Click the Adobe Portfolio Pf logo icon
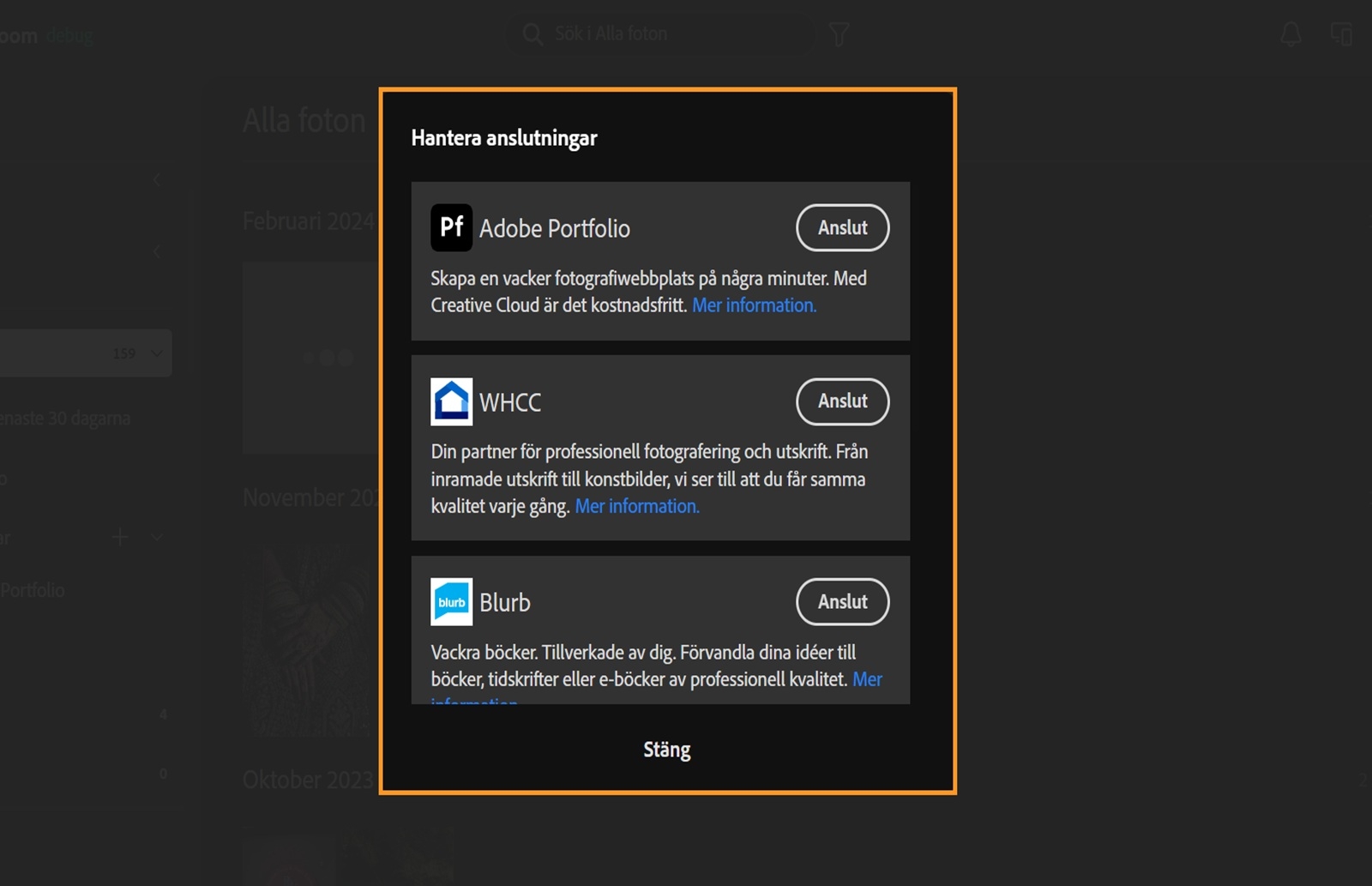This screenshot has width=1372, height=886. coord(450,227)
